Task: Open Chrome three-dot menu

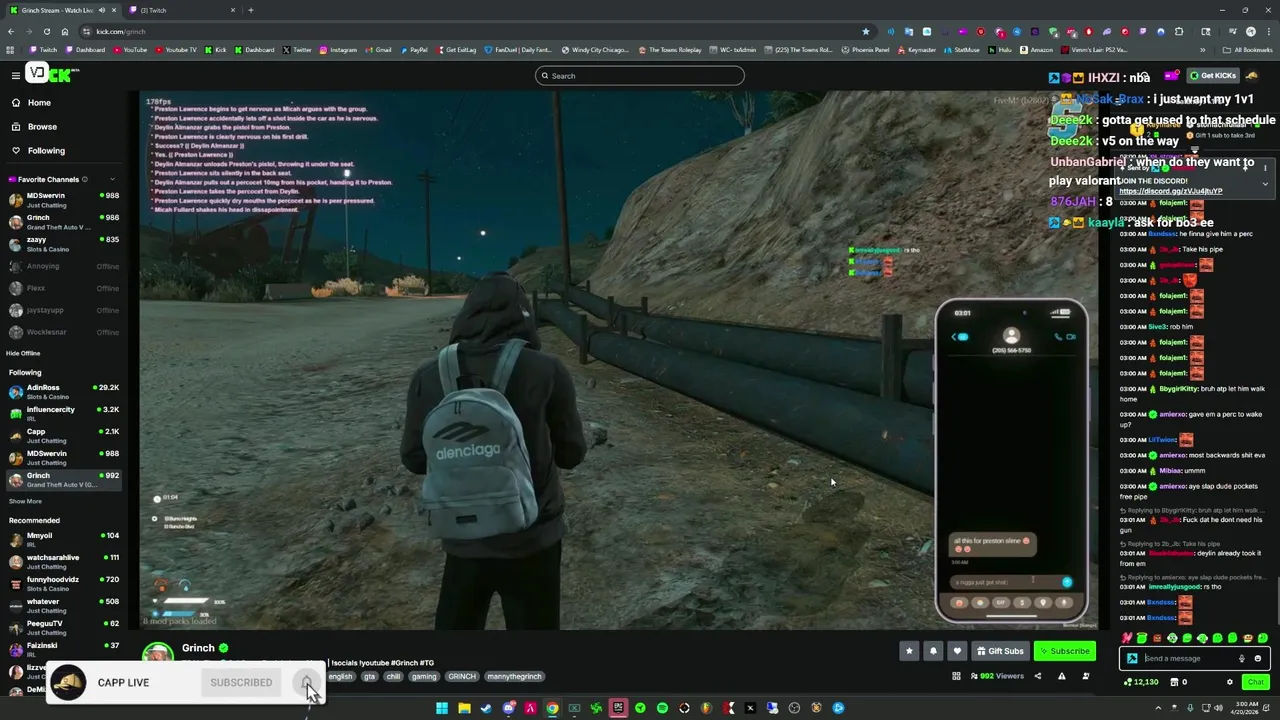Action: click(1268, 31)
